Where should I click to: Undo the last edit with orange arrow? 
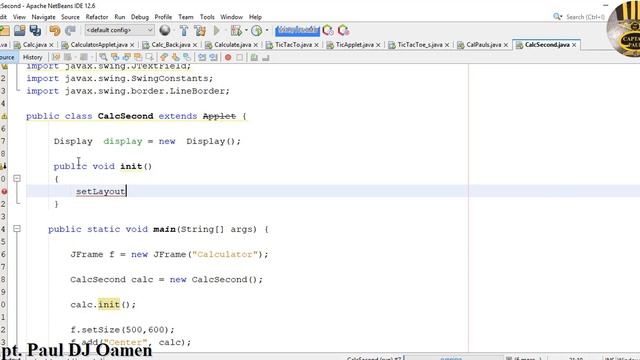pos(55,31)
